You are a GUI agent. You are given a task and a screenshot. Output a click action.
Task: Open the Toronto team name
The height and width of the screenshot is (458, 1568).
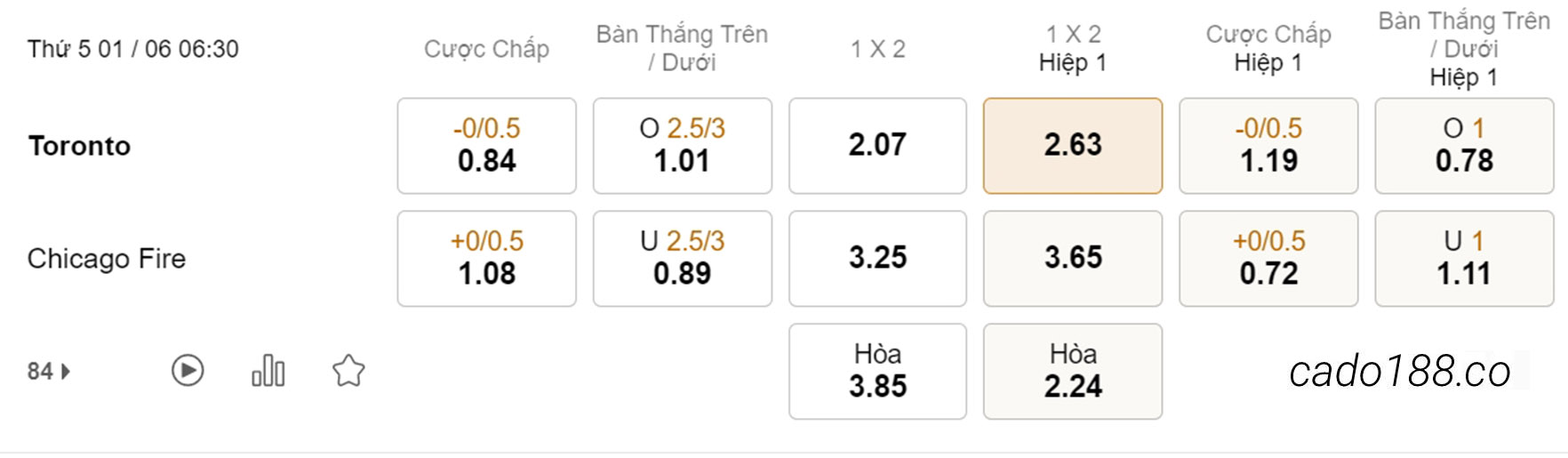click(x=79, y=146)
